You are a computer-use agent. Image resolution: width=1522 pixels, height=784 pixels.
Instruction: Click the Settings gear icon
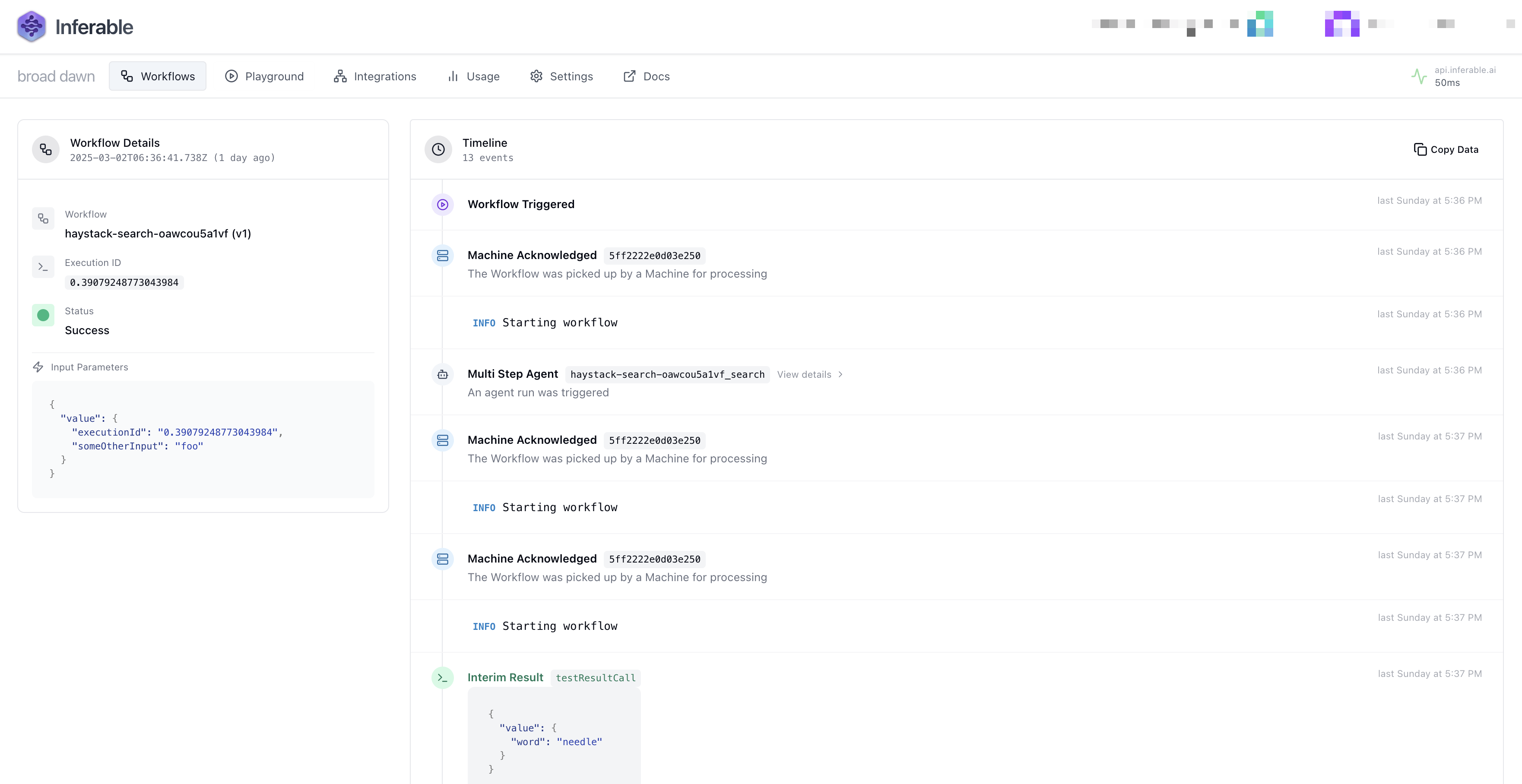point(536,76)
